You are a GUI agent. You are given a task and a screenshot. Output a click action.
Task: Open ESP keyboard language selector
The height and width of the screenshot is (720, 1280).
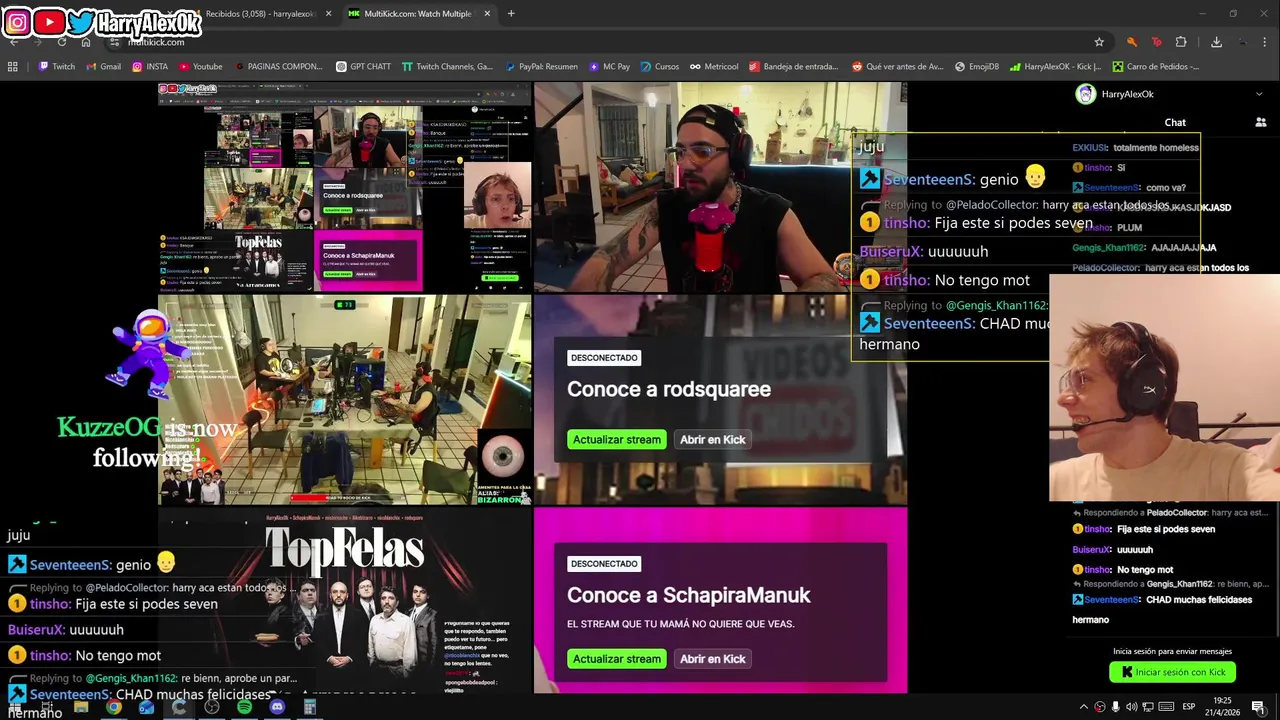pos(1189,707)
